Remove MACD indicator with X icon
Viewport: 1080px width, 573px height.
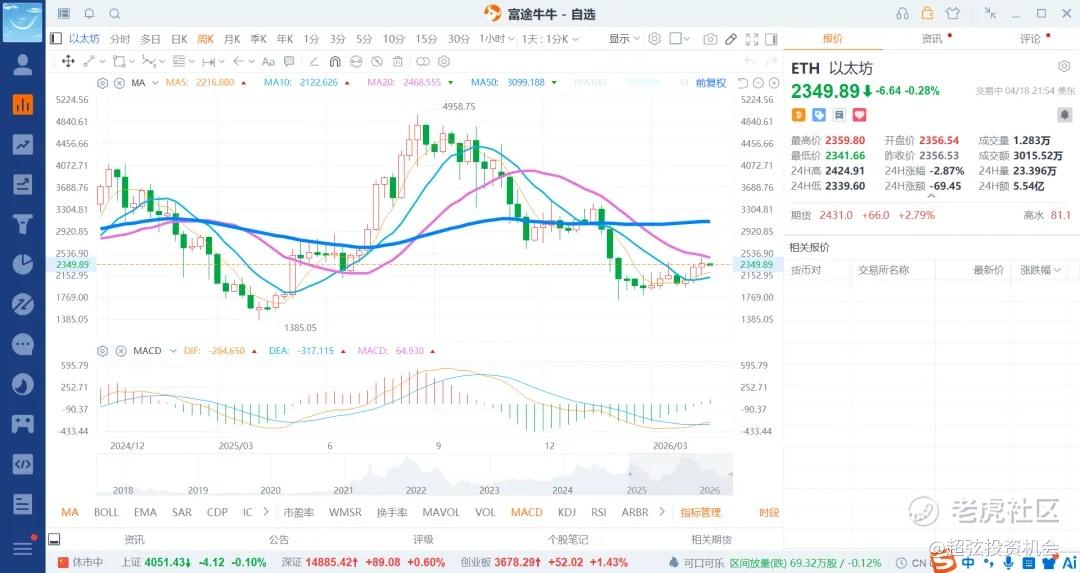pos(121,351)
